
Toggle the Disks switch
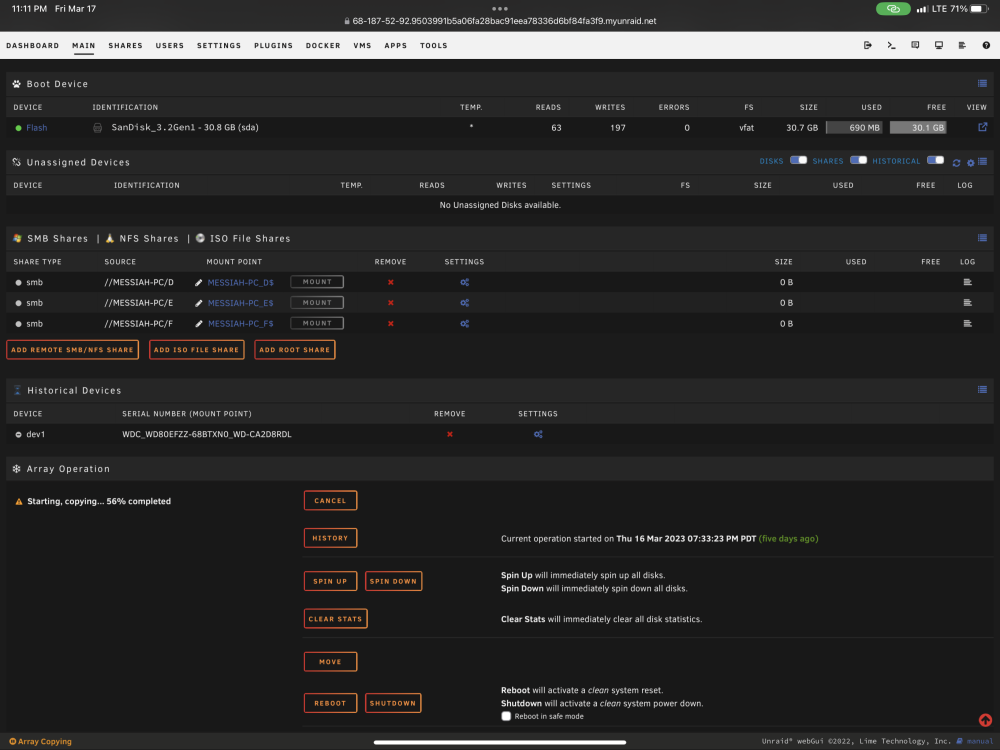point(798,160)
